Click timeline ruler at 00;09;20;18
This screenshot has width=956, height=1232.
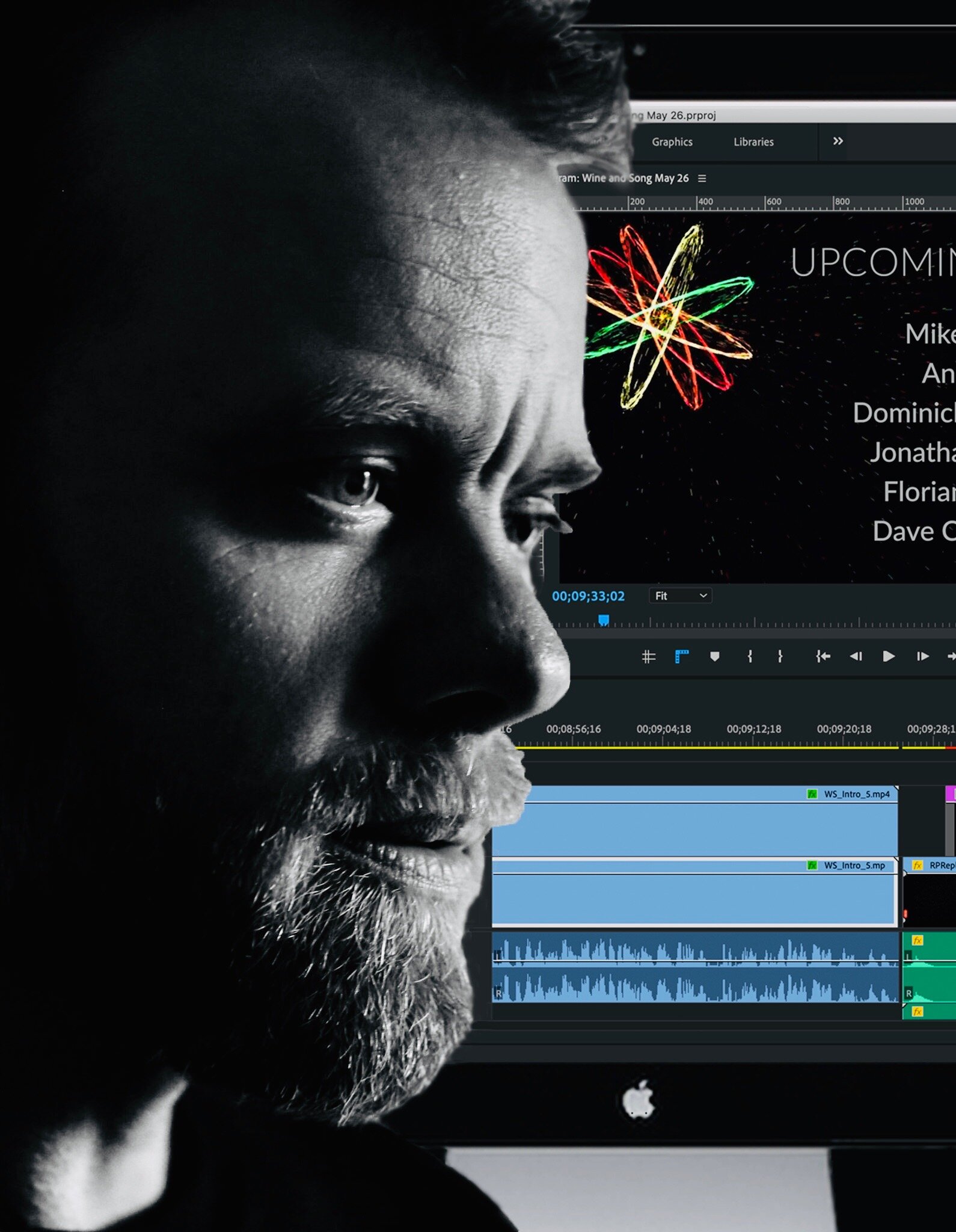pyautogui.click(x=844, y=729)
